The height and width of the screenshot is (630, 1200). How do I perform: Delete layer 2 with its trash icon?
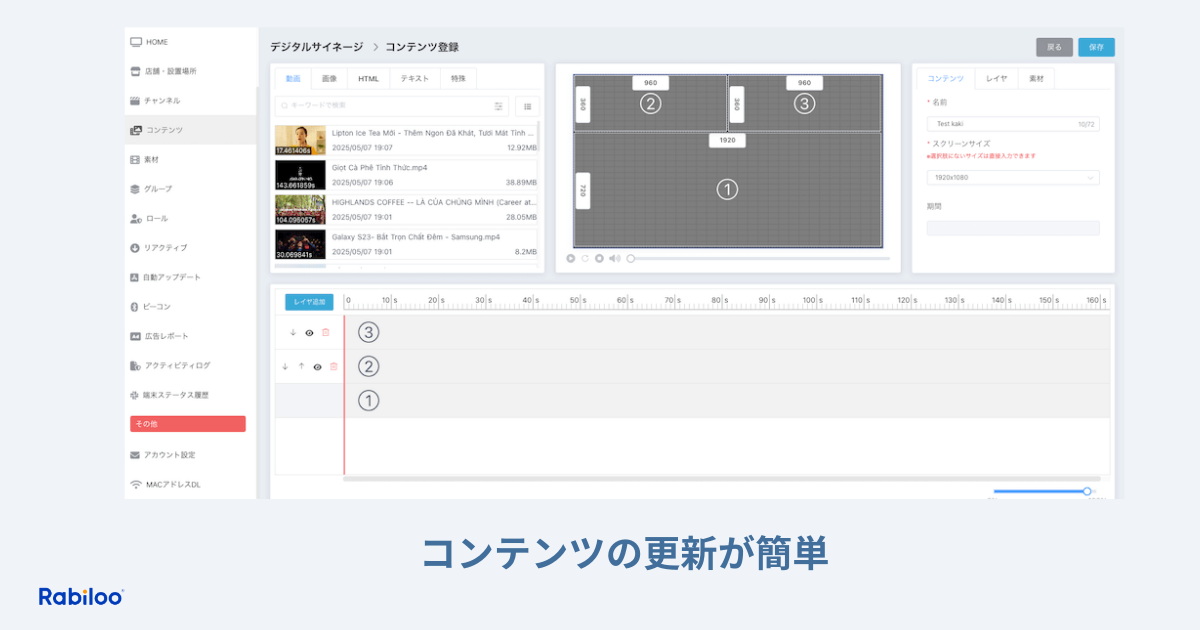[x=333, y=367]
